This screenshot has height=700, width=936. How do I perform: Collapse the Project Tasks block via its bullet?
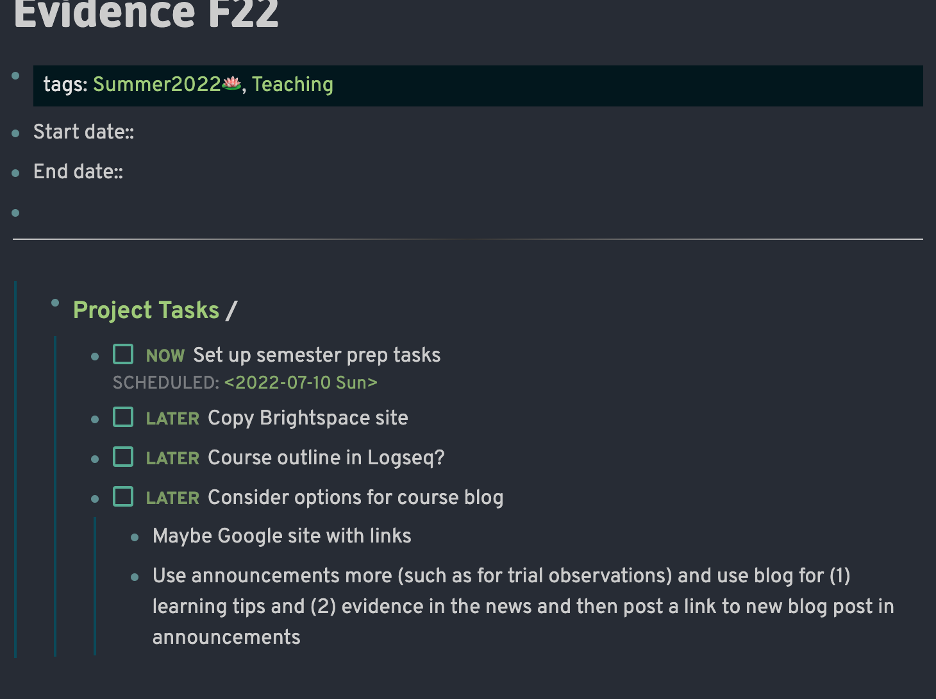55,303
